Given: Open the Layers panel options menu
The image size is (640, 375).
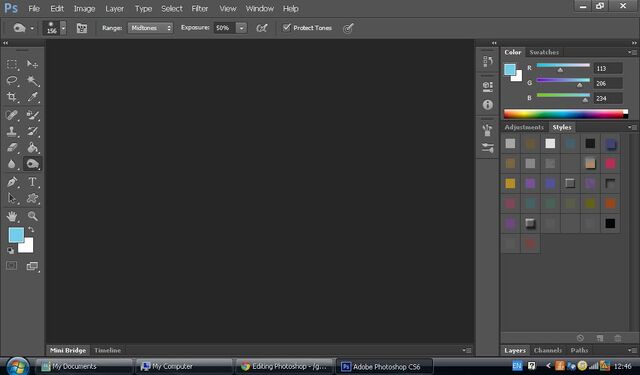Looking at the screenshot, I should pyautogui.click(x=632, y=350).
